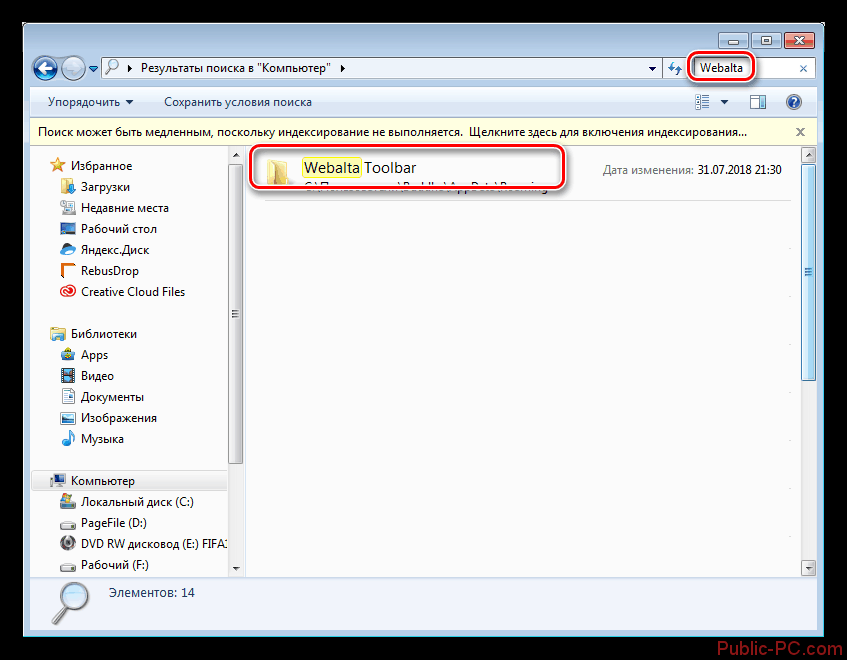Open the address bar history dropdown
The height and width of the screenshot is (660, 847).
[x=653, y=68]
